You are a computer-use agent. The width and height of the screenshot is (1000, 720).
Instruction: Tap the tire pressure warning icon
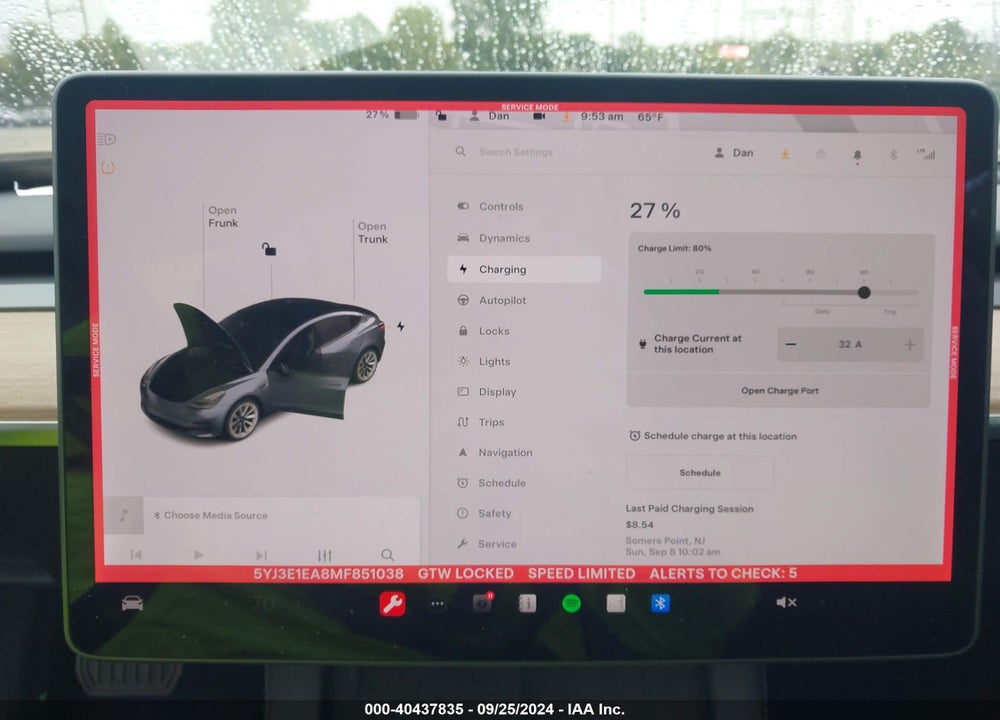pos(108,168)
